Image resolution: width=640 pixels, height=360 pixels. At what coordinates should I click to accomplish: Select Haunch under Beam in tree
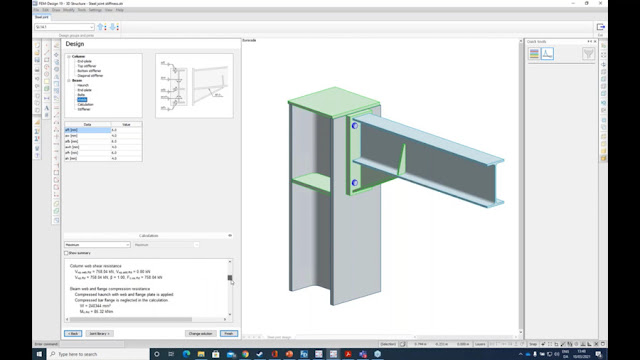point(83,85)
